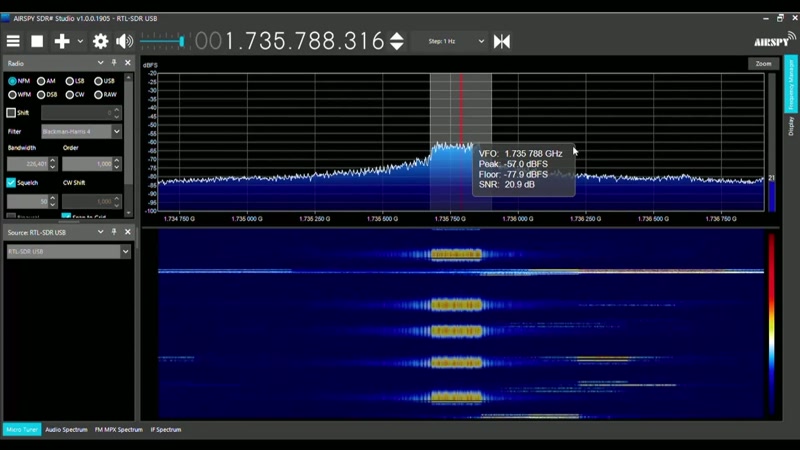Pin the Source panel
This screenshot has width=800, height=450.
114,232
